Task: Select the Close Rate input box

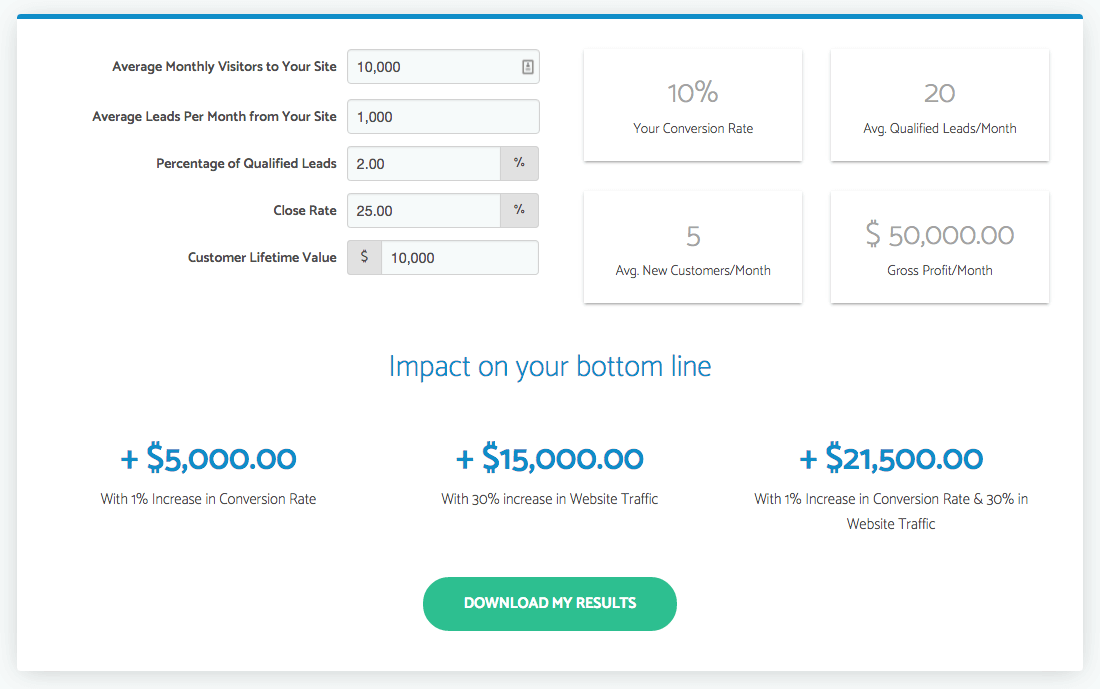Action: point(424,210)
